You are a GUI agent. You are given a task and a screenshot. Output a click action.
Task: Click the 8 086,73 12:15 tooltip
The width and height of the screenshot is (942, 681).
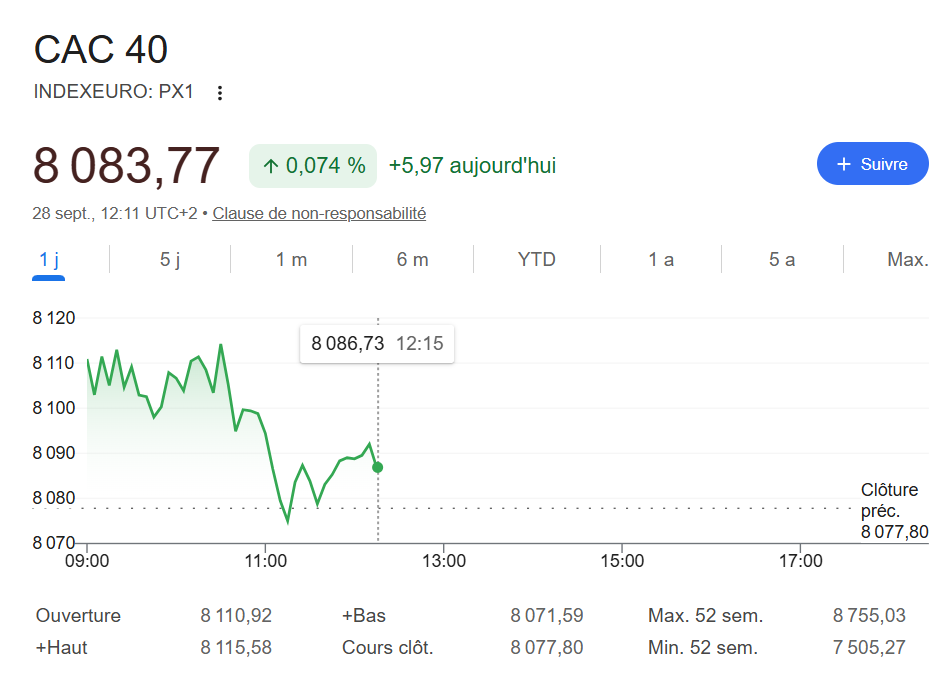(x=377, y=344)
